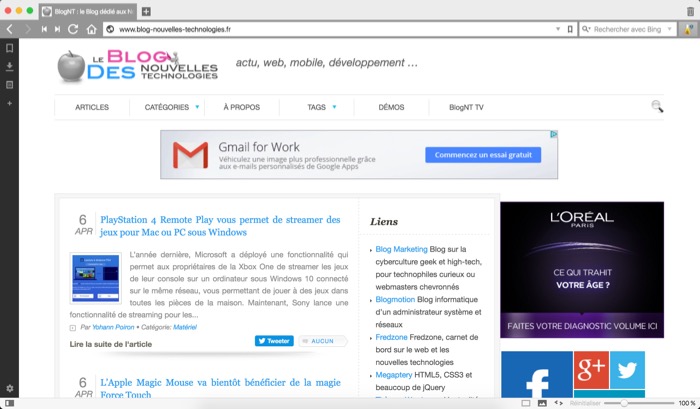
Task: Click author Yohann Poiron link
Action: [113, 327]
